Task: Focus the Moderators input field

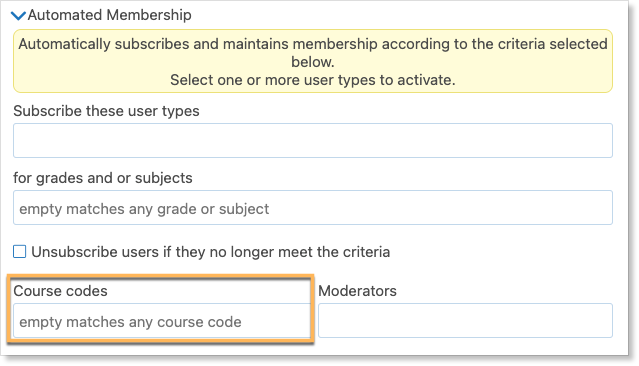Action: (465, 321)
